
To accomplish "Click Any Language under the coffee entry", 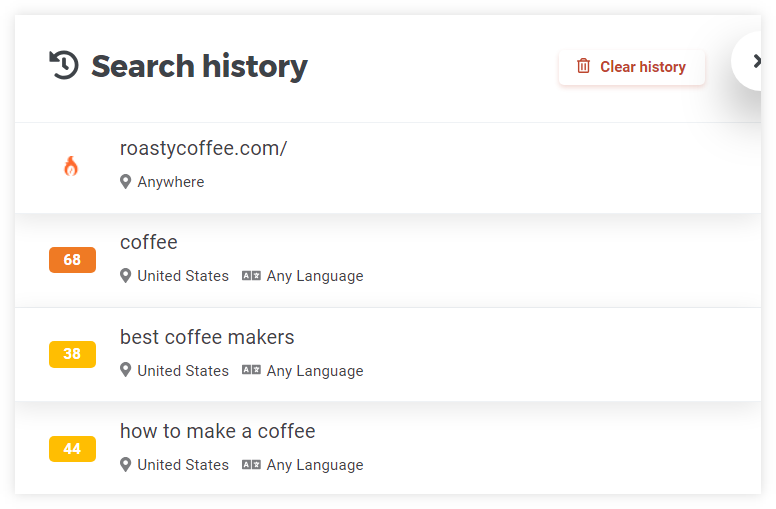I will (x=314, y=276).
